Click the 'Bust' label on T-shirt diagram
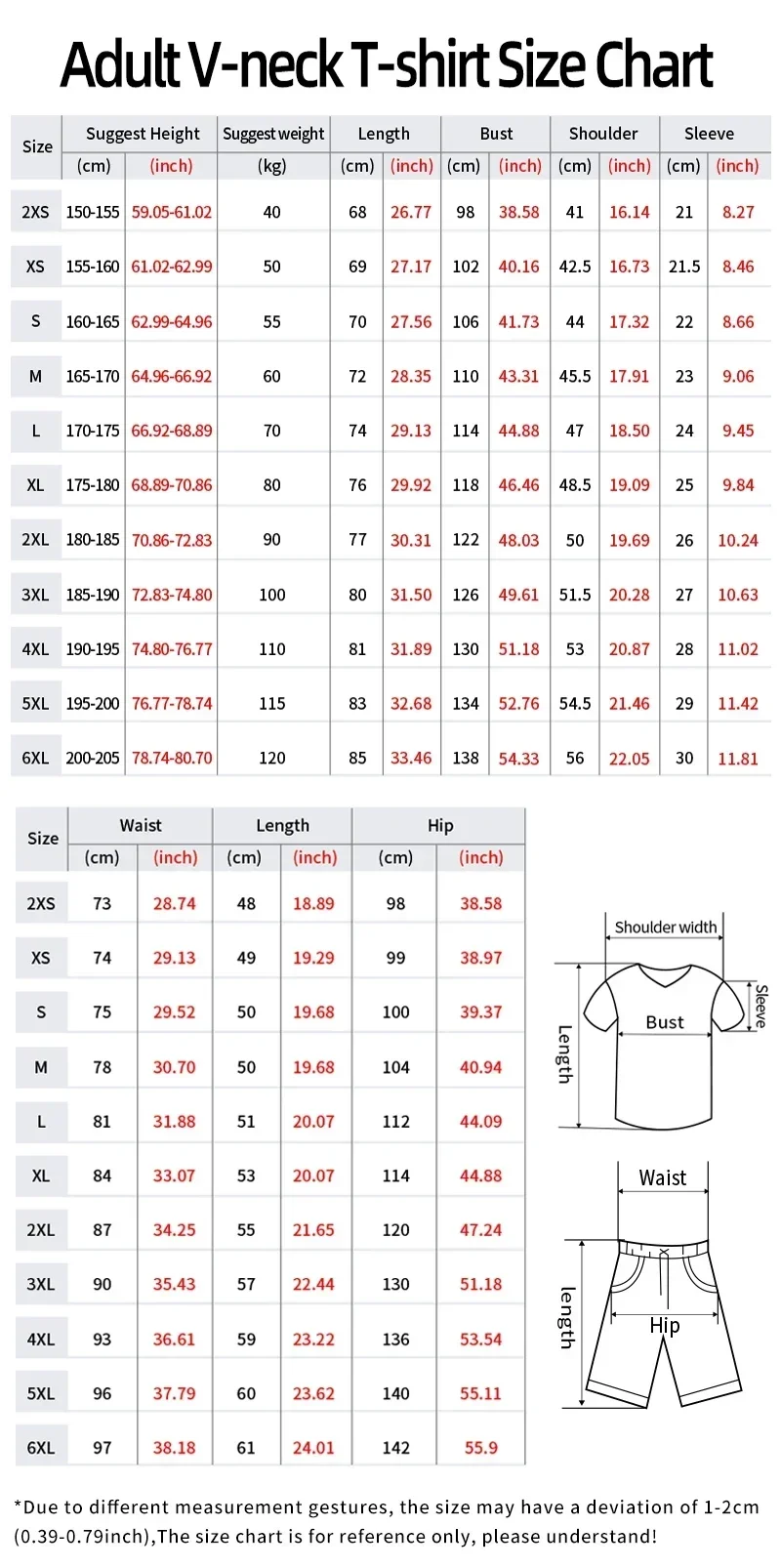Screen dimensions: 781x1568 pyautogui.click(x=664, y=1022)
